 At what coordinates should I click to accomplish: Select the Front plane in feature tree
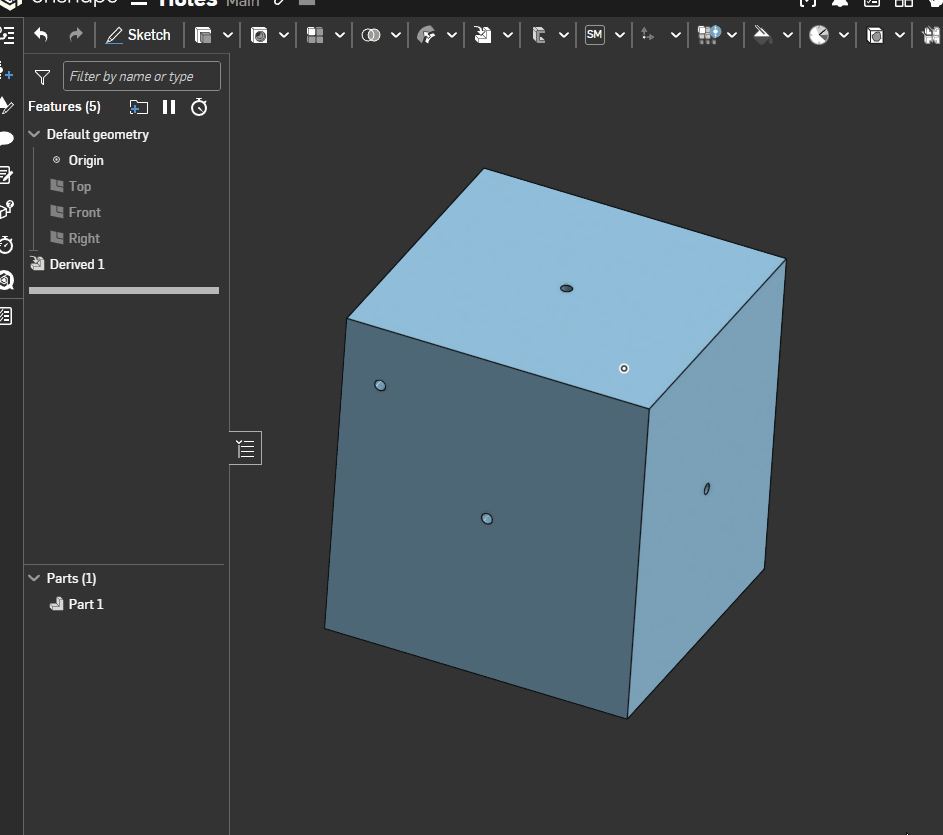(x=84, y=212)
